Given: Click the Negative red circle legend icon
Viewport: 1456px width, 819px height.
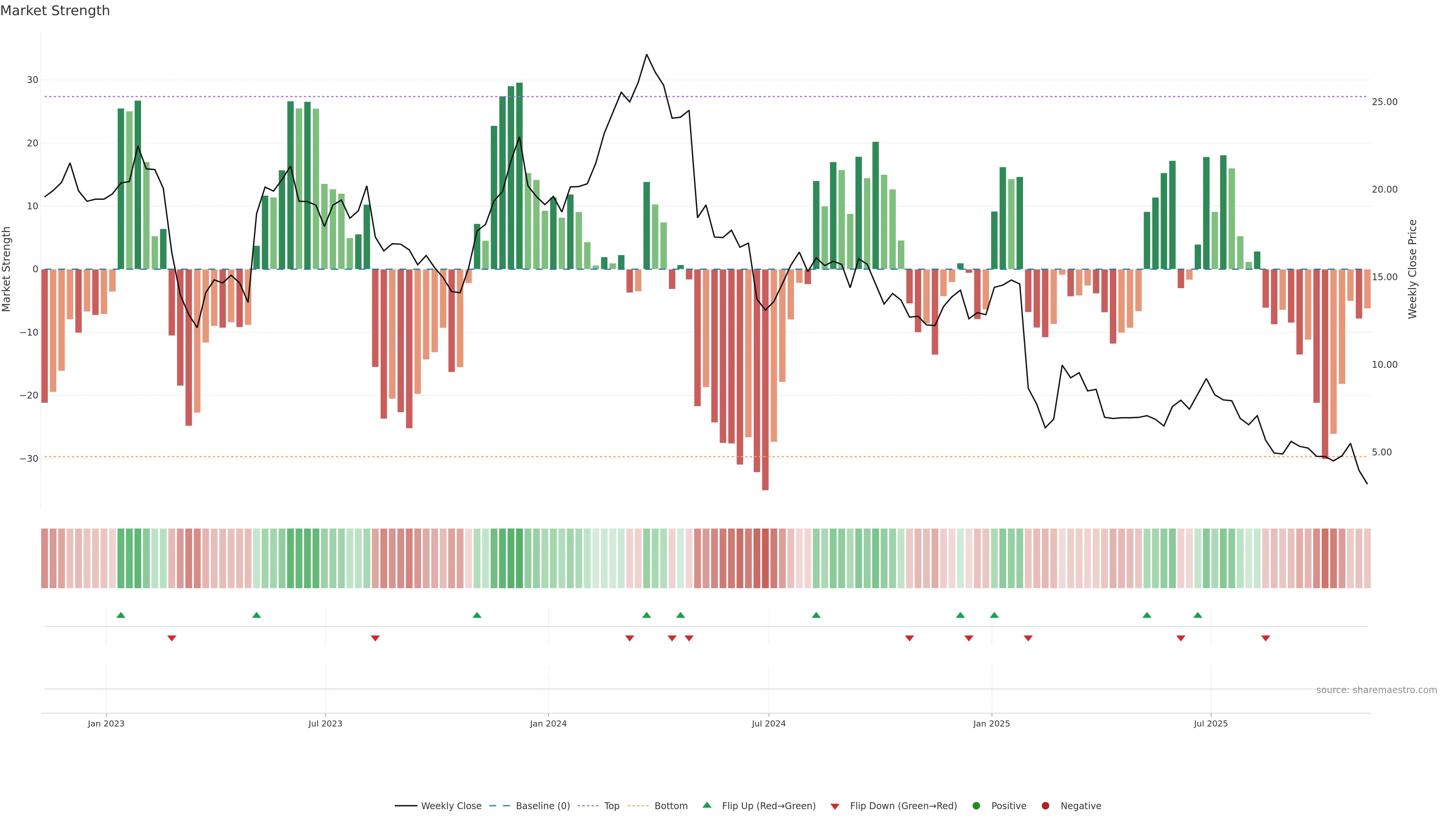Looking at the screenshot, I should click(1045, 806).
